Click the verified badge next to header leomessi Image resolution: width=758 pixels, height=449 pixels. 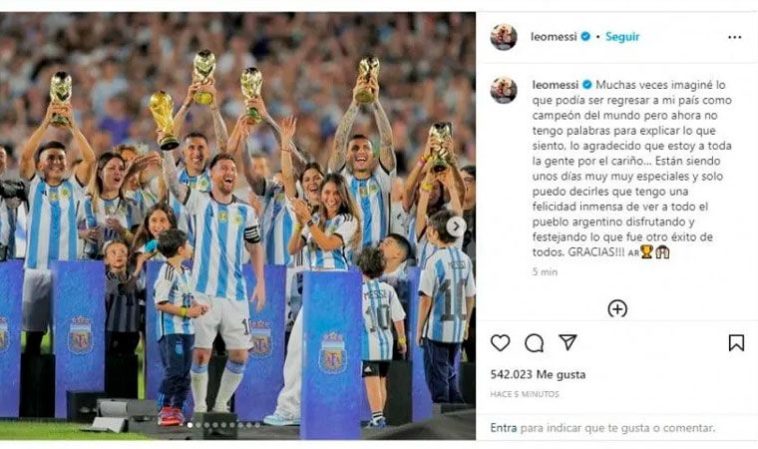(585, 37)
